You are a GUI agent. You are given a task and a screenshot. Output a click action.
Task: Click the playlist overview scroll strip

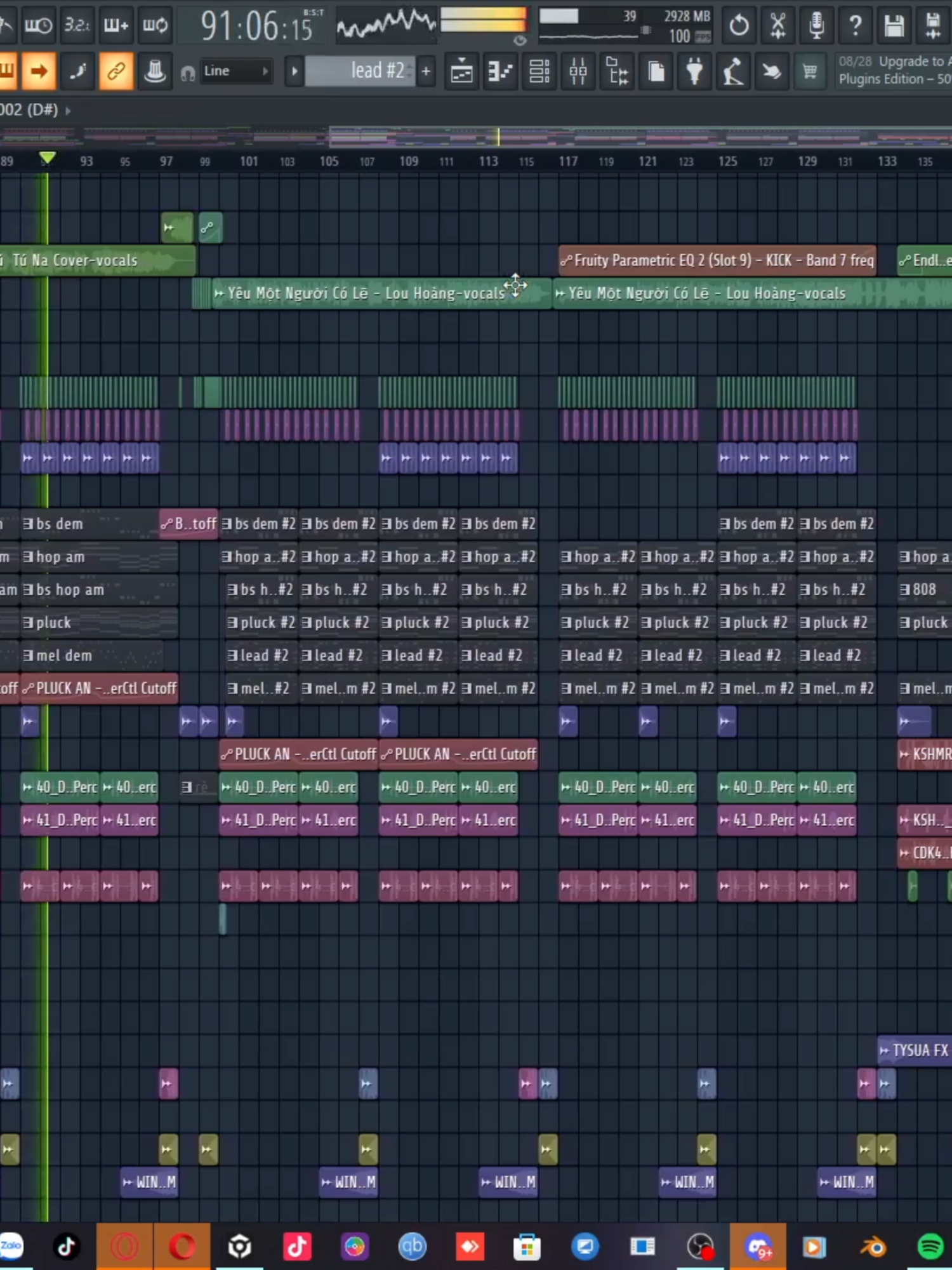[476, 137]
